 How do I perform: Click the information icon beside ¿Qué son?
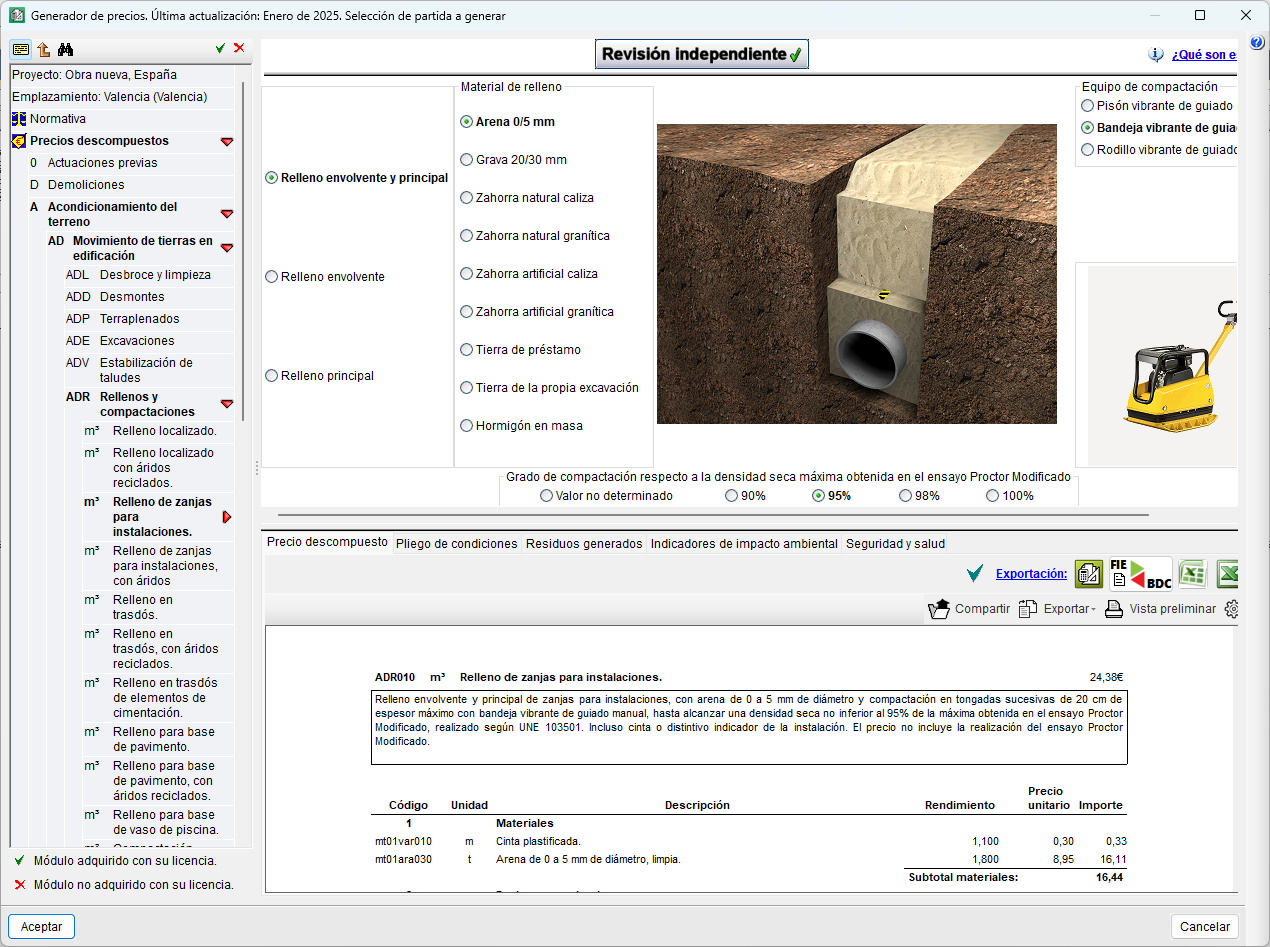point(1156,55)
